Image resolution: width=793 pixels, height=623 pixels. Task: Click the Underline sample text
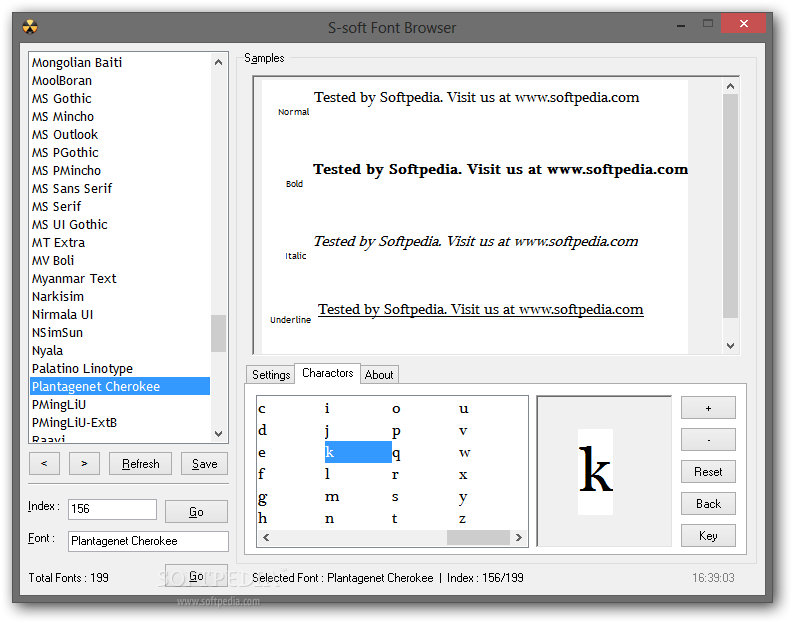tap(480, 309)
